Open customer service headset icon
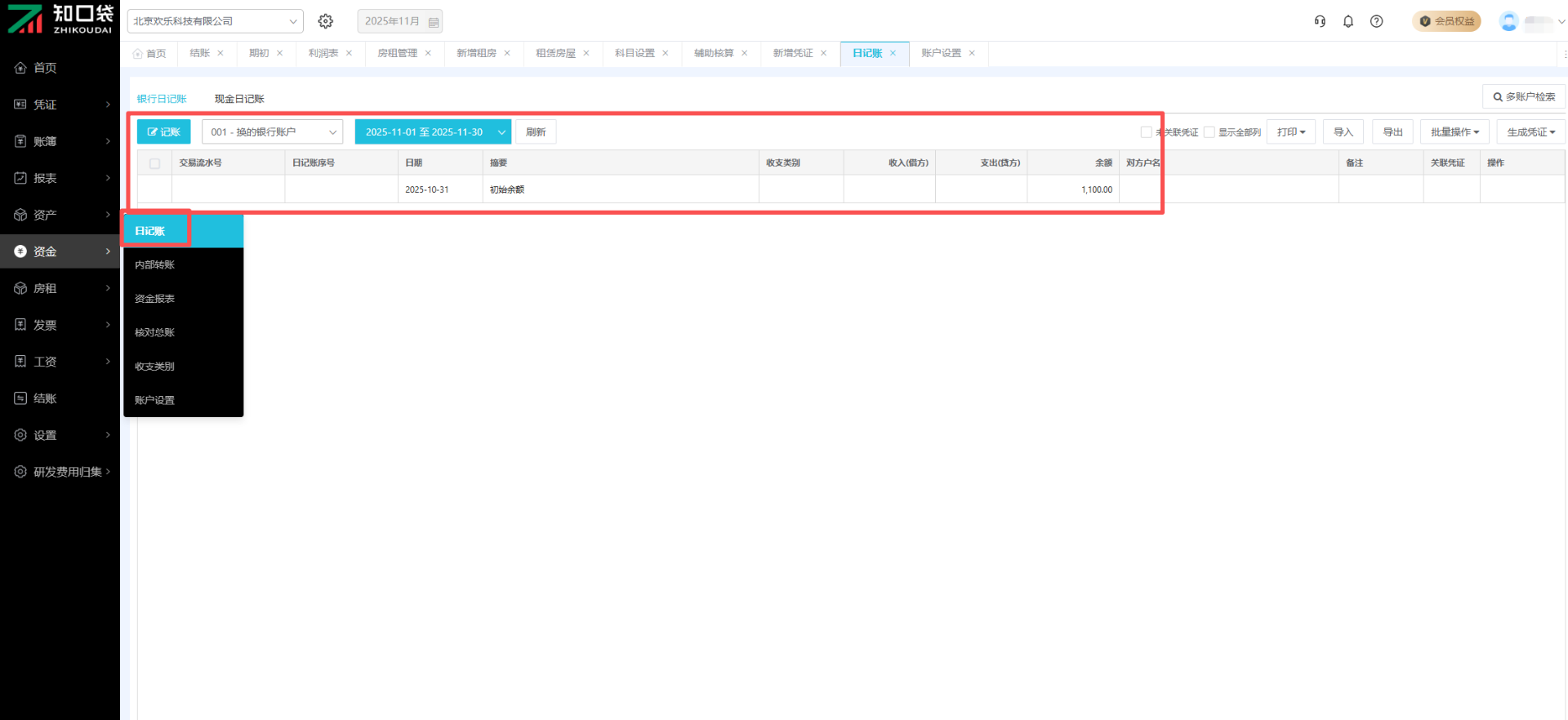 1320,21
